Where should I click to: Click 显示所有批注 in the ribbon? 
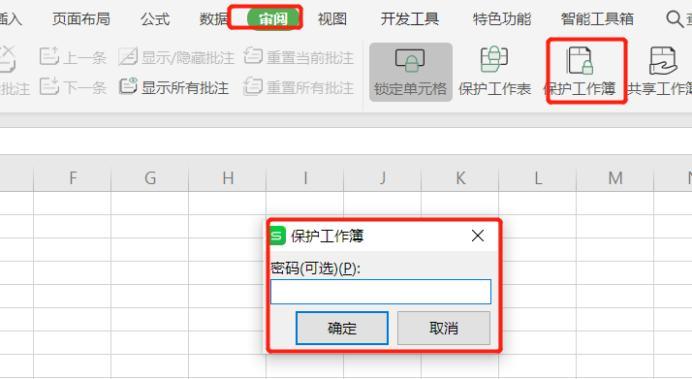(x=174, y=86)
